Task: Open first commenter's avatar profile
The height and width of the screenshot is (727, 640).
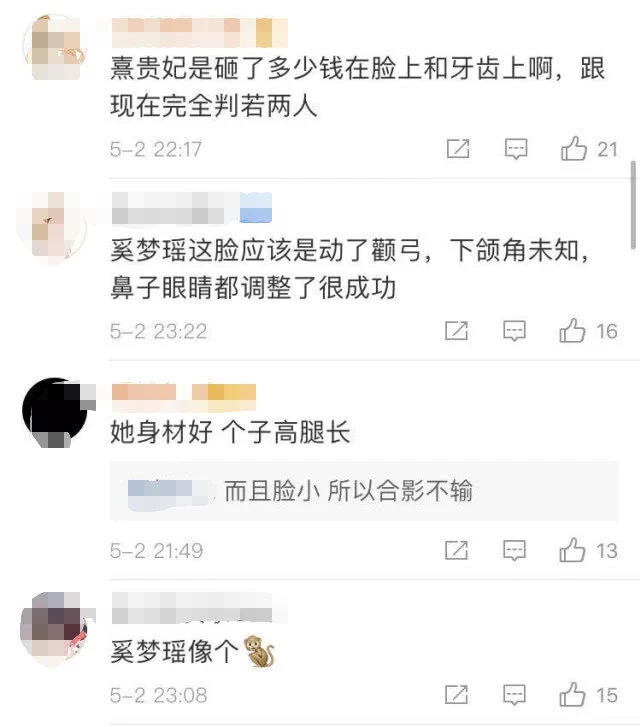Action: 55,47
